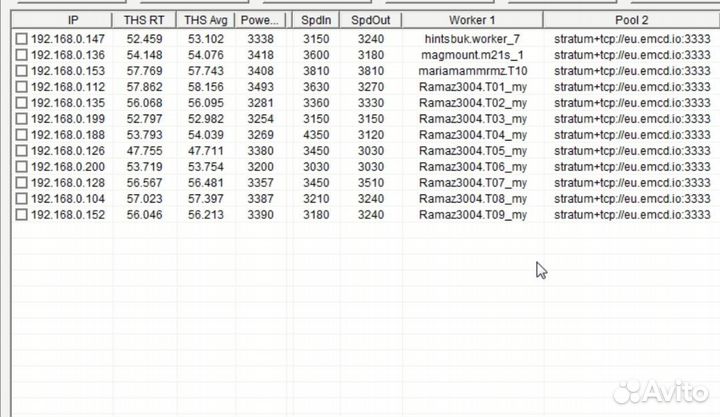The width and height of the screenshot is (720, 417).
Task: Click the SpdOut column header
Action: click(369, 20)
